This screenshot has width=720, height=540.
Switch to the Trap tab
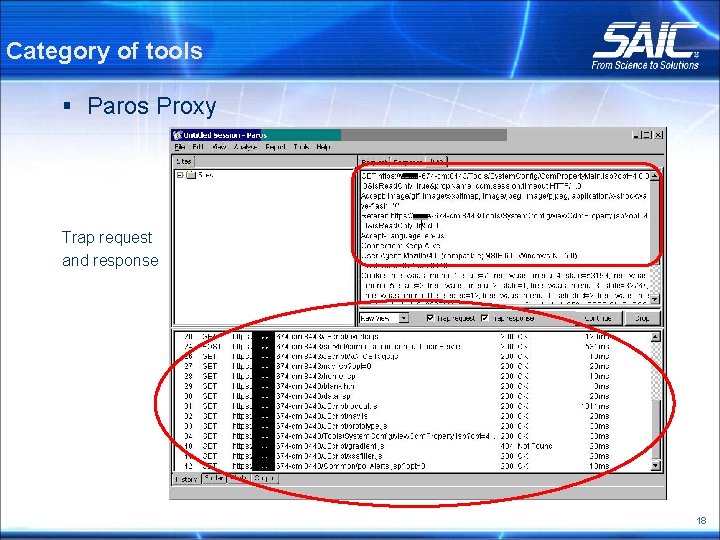point(436,162)
